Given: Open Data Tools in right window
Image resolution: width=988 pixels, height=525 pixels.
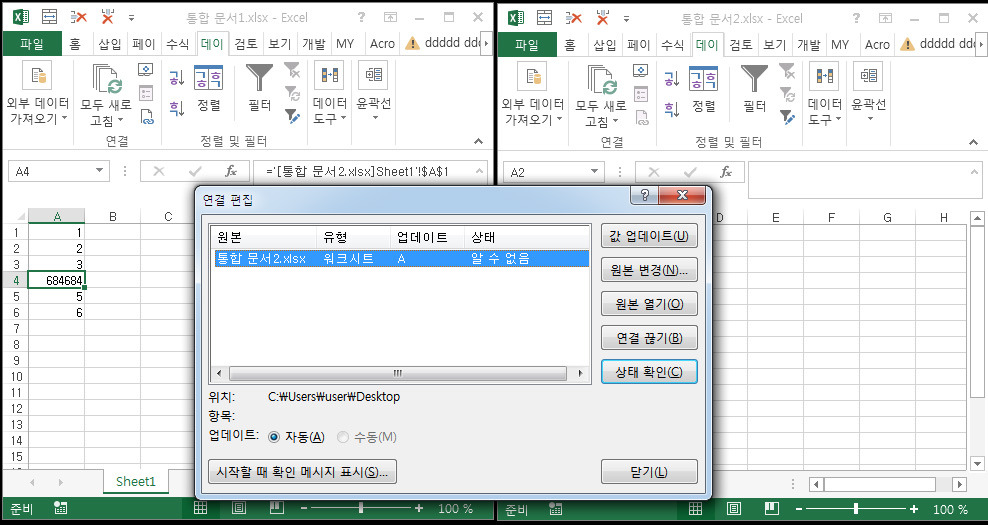Looking at the screenshot, I should (824, 93).
